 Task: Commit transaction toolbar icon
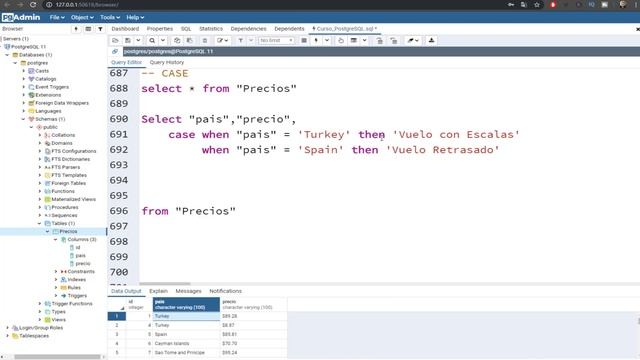tap(380, 40)
